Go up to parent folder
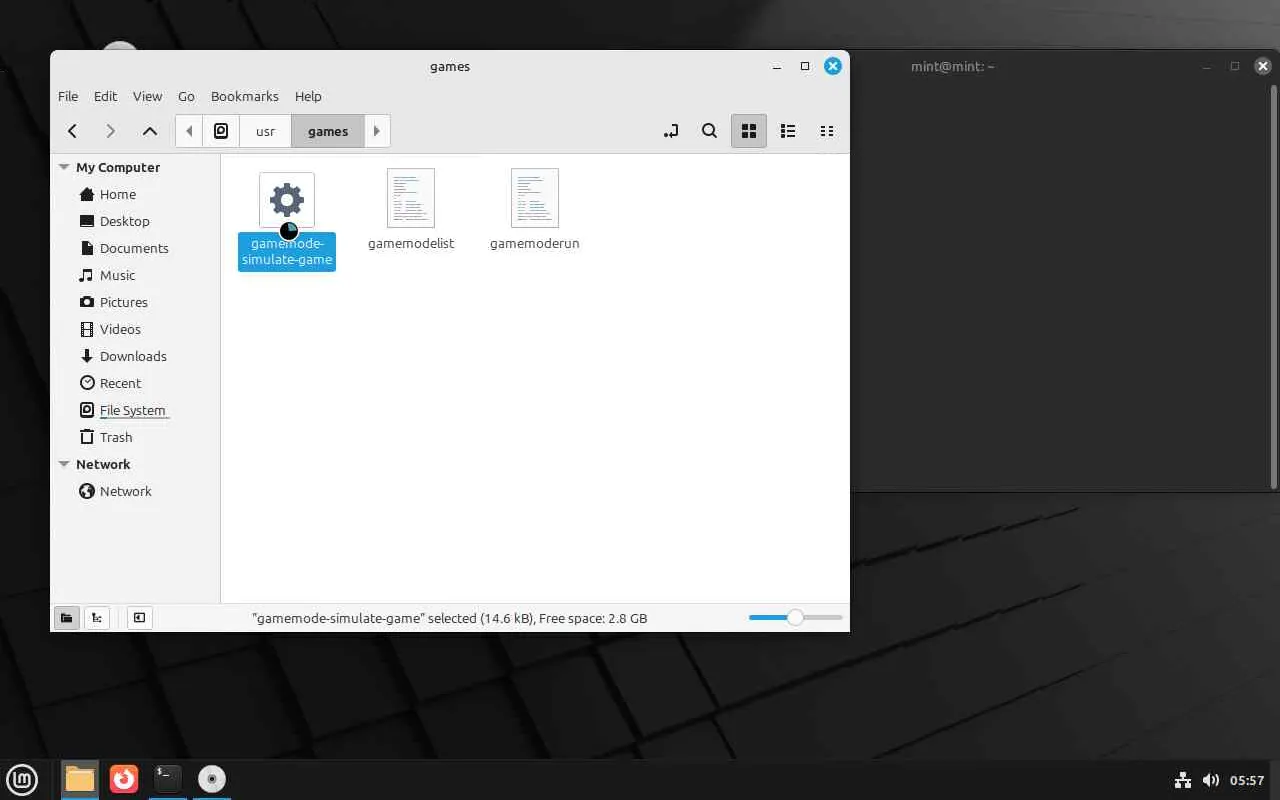The image size is (1280, 800). point(149,131)
